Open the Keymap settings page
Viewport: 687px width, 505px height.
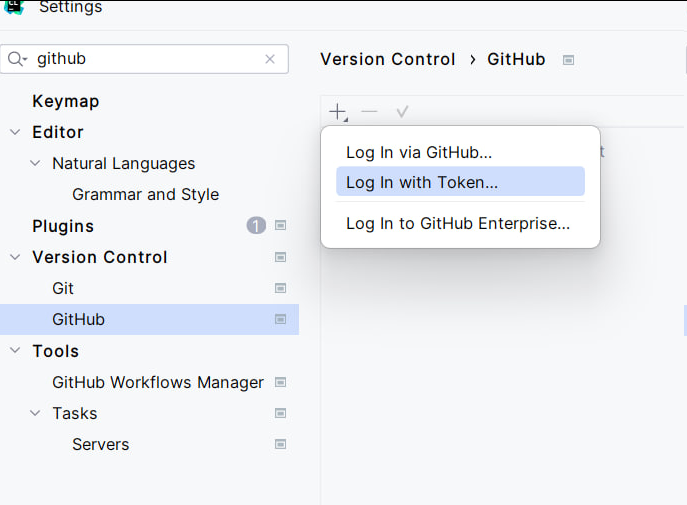65,101
